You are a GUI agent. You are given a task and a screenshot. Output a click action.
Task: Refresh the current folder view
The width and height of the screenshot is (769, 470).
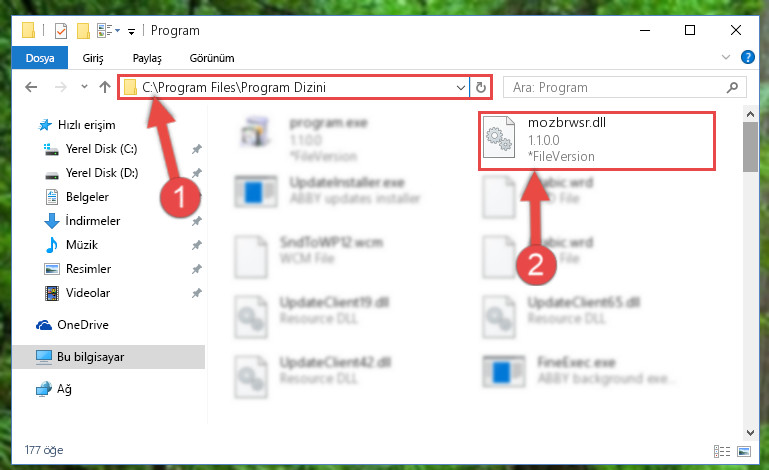click(x=481, y=87)
